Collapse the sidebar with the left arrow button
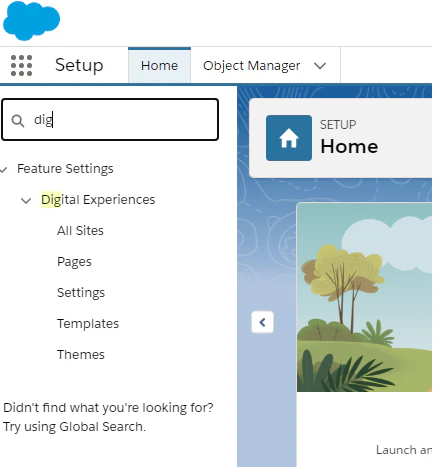Screen dimensions: 435x467 coord(262,322)
